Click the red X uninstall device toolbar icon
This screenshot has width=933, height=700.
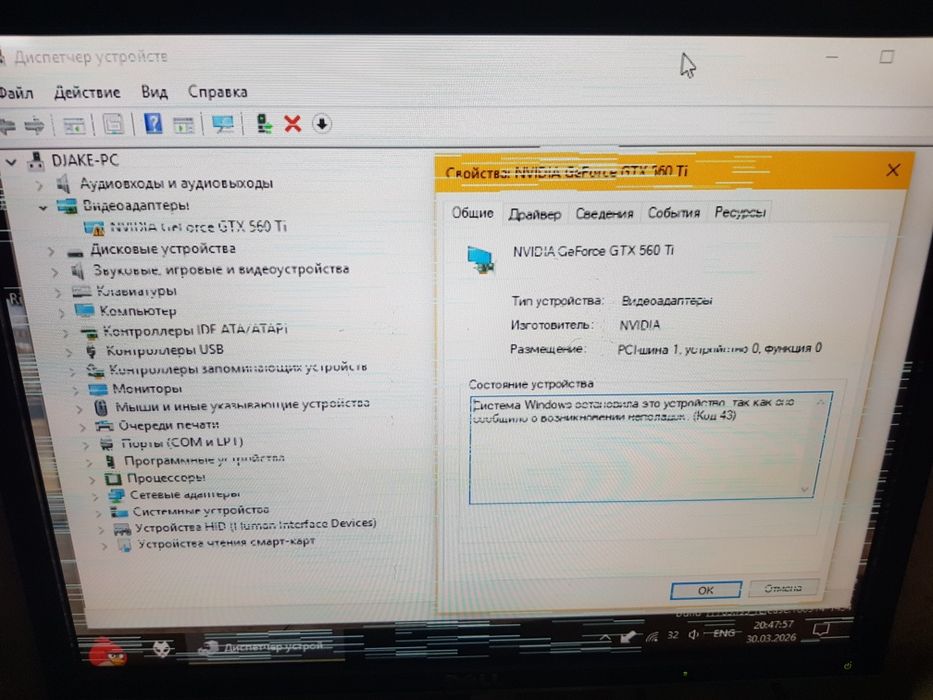point(293,124)
